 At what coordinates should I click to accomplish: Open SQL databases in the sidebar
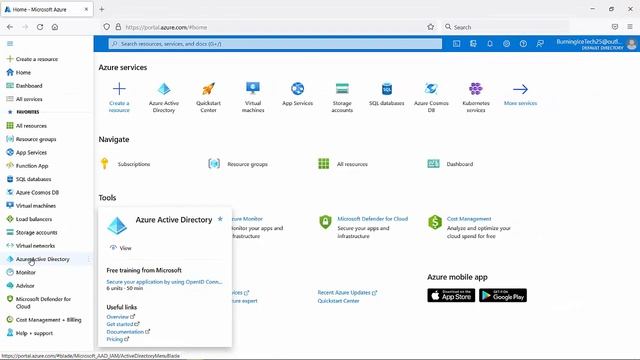pyautogui.click(x=29, y=179)
